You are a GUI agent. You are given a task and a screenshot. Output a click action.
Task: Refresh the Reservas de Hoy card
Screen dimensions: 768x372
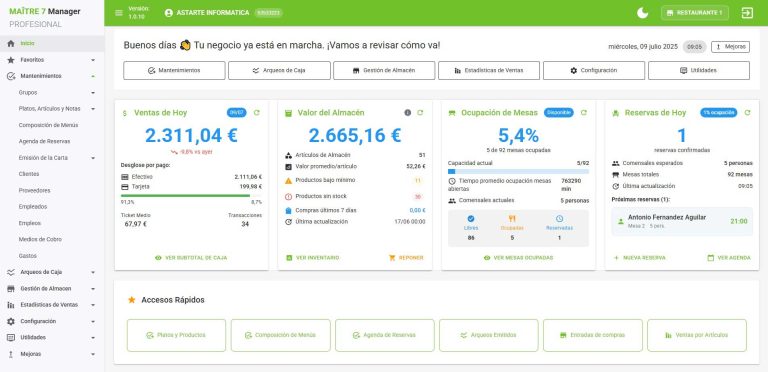pyautogui.click(x=747, y=113)
